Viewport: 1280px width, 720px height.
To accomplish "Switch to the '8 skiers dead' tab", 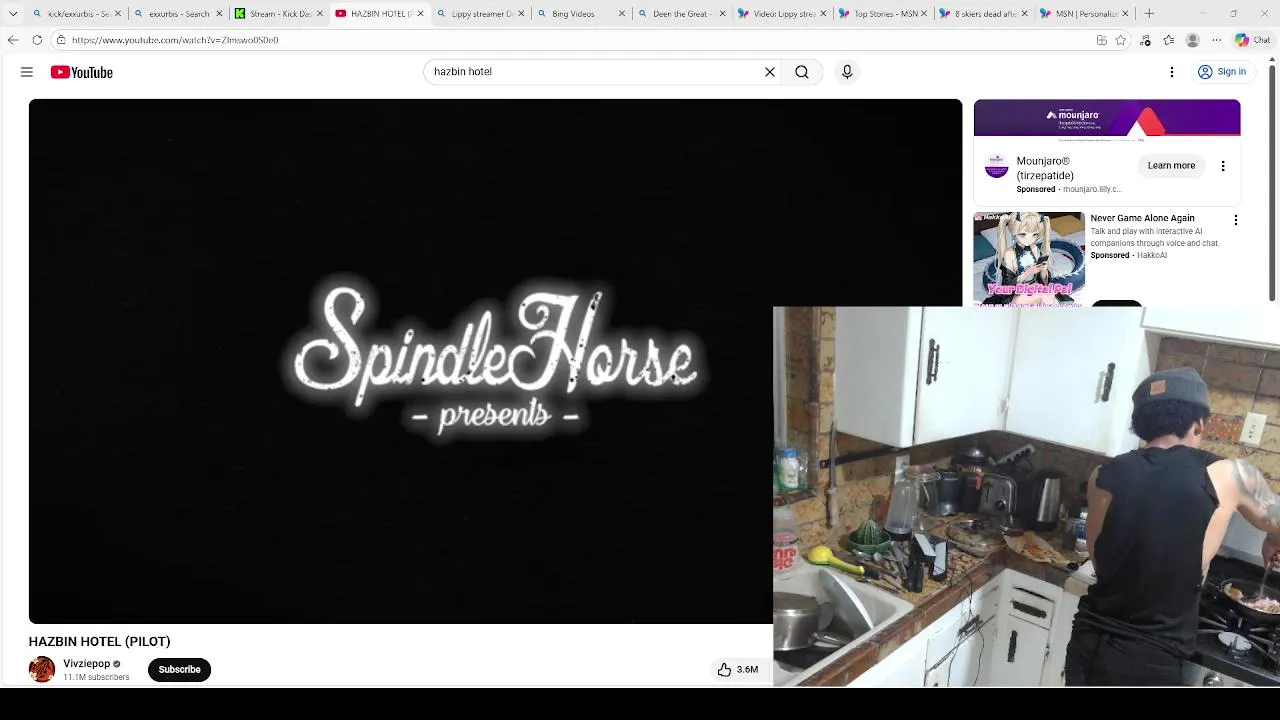I will [x=985, y=14].
